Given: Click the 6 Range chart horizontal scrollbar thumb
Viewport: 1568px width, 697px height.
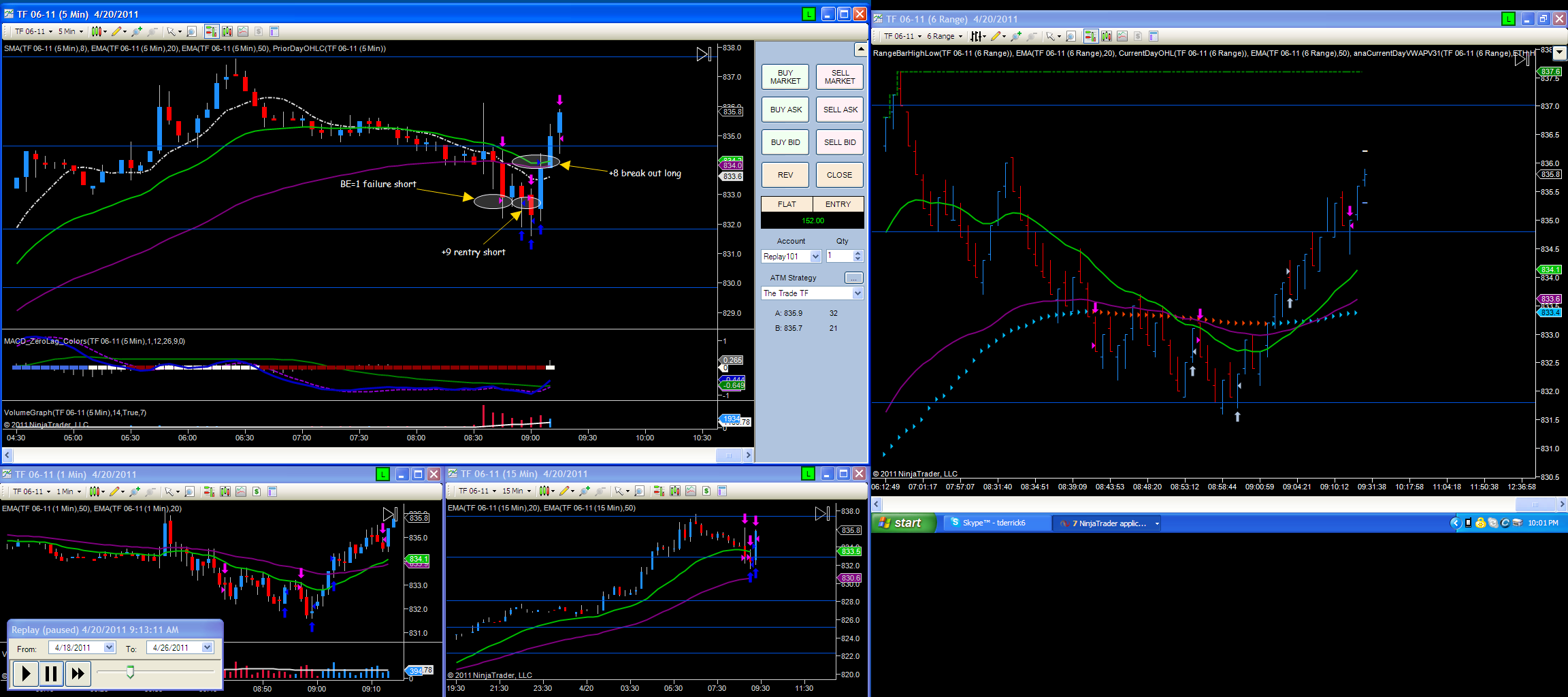Looking at the screenshot, I should pyautogui.click(x=1535, y=504).
